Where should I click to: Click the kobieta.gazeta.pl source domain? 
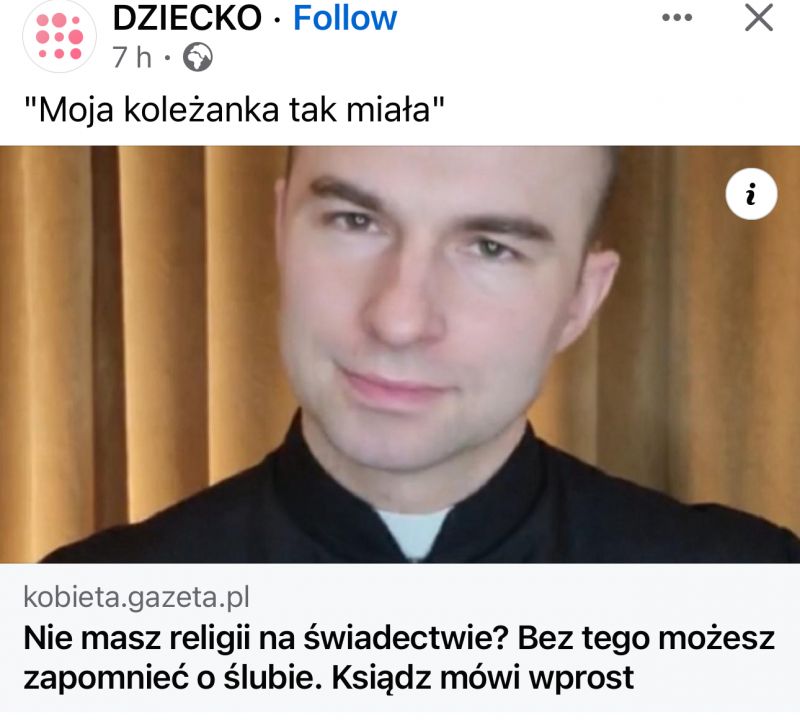click(137, 596)
